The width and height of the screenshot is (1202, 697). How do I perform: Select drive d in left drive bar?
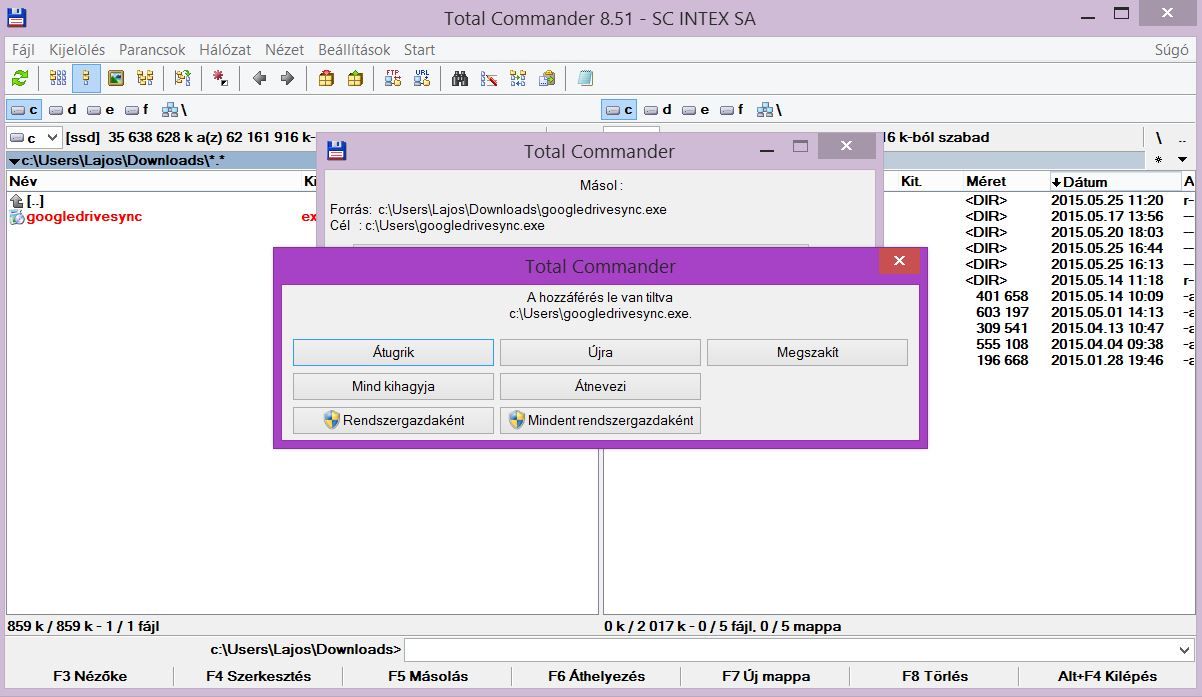[63, 110]
